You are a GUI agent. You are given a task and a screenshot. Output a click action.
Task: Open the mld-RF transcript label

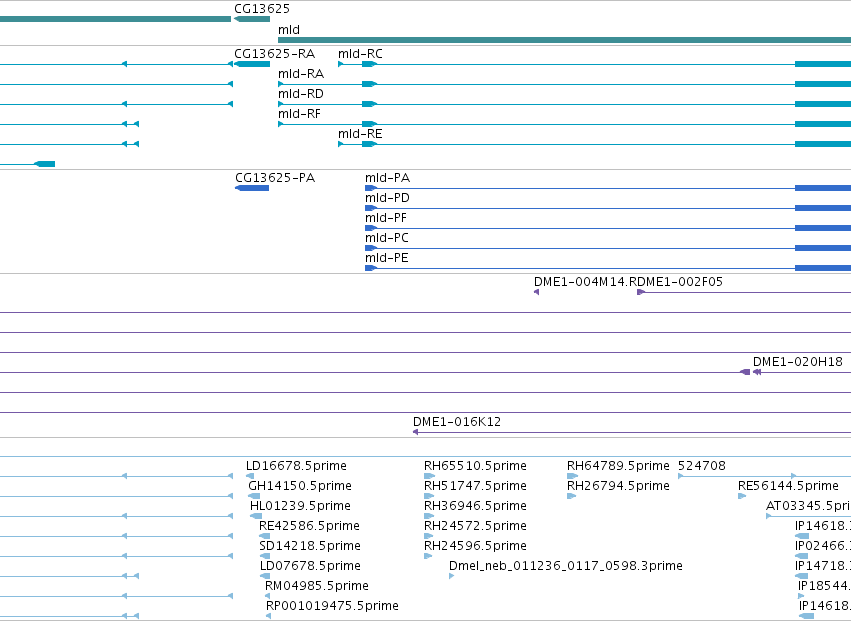tap(299, 114)
